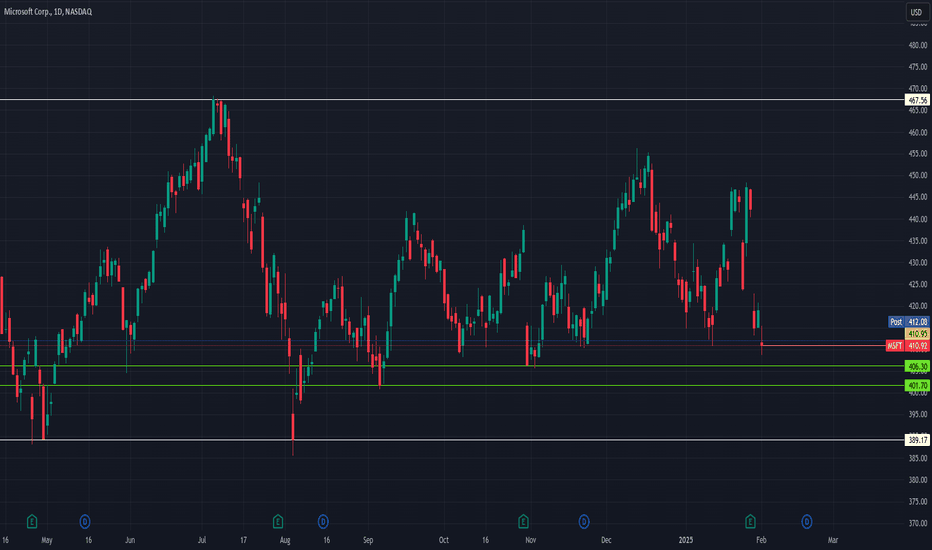Click the Jul label on time axis
932x550 pixels.
click(202, 540)
